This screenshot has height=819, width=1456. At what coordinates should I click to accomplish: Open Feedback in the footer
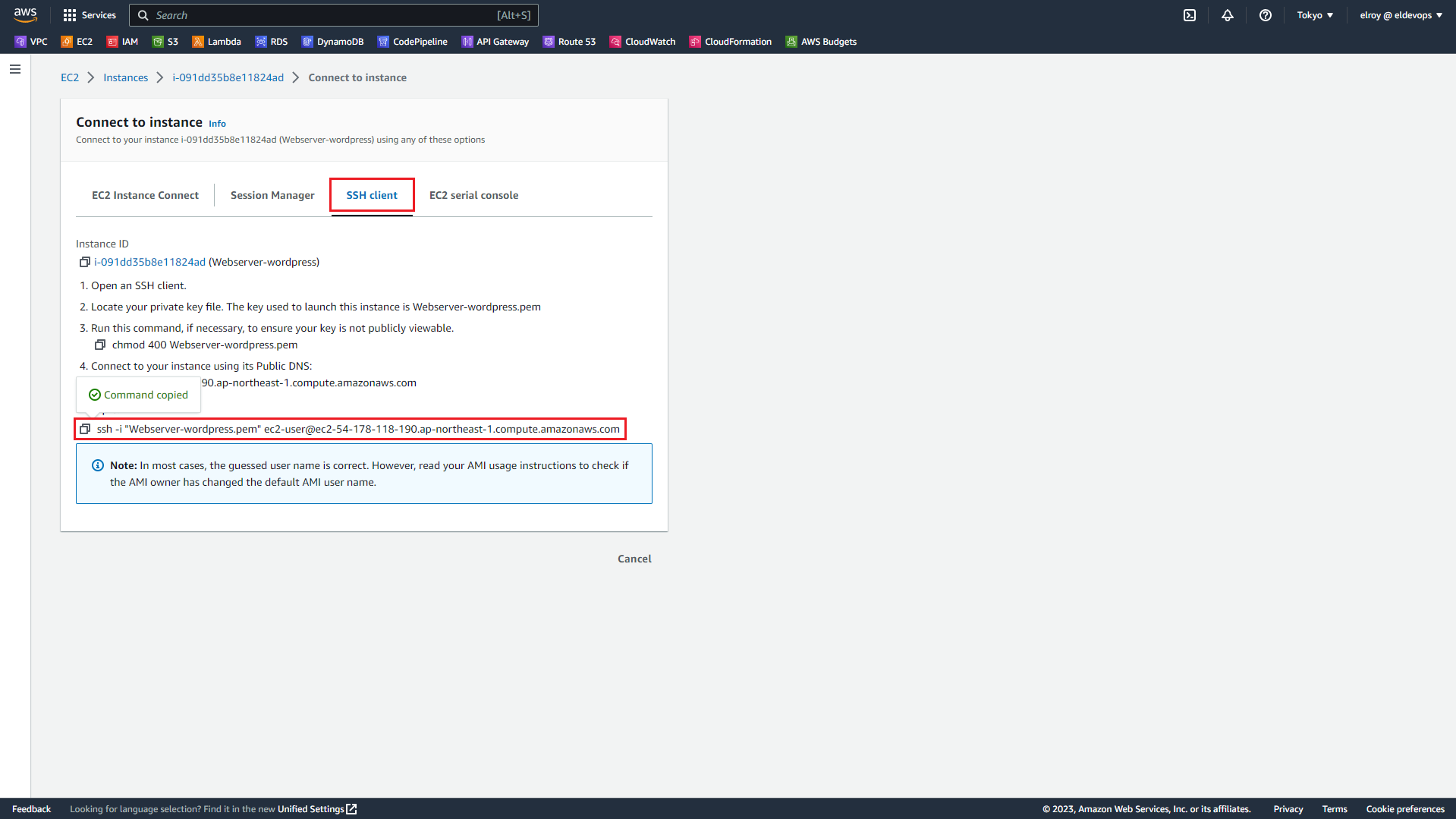[31, 809]
